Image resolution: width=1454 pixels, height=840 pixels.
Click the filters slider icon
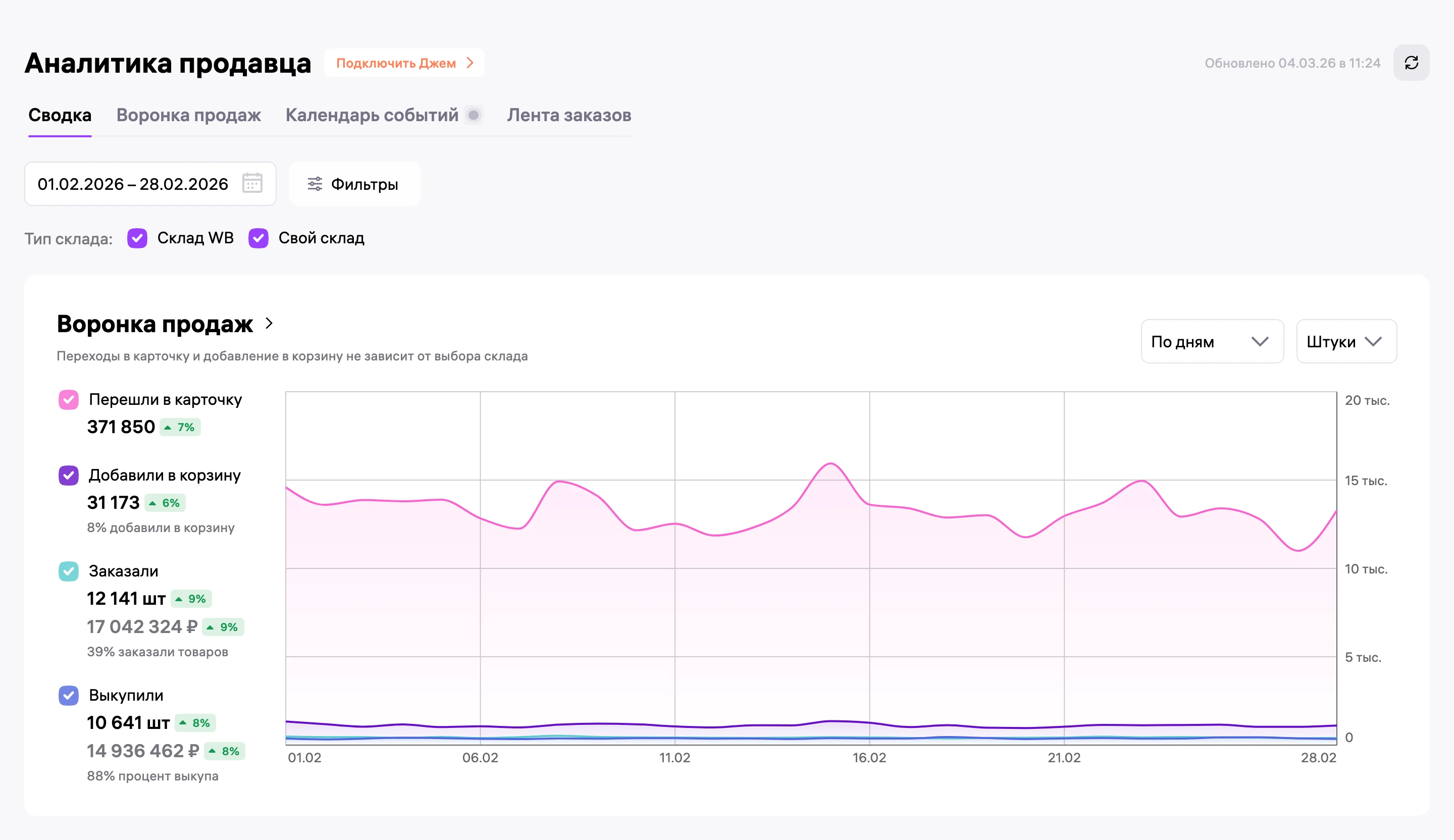(315, 184)
